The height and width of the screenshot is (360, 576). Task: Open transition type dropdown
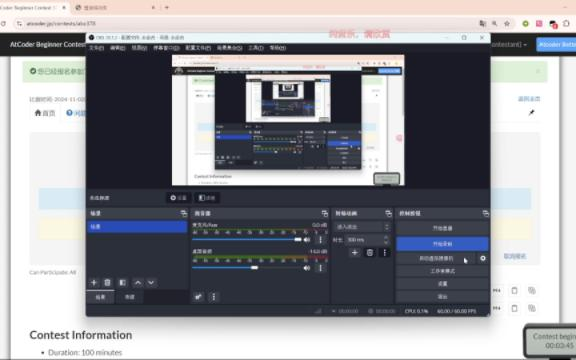pos(361,227)
